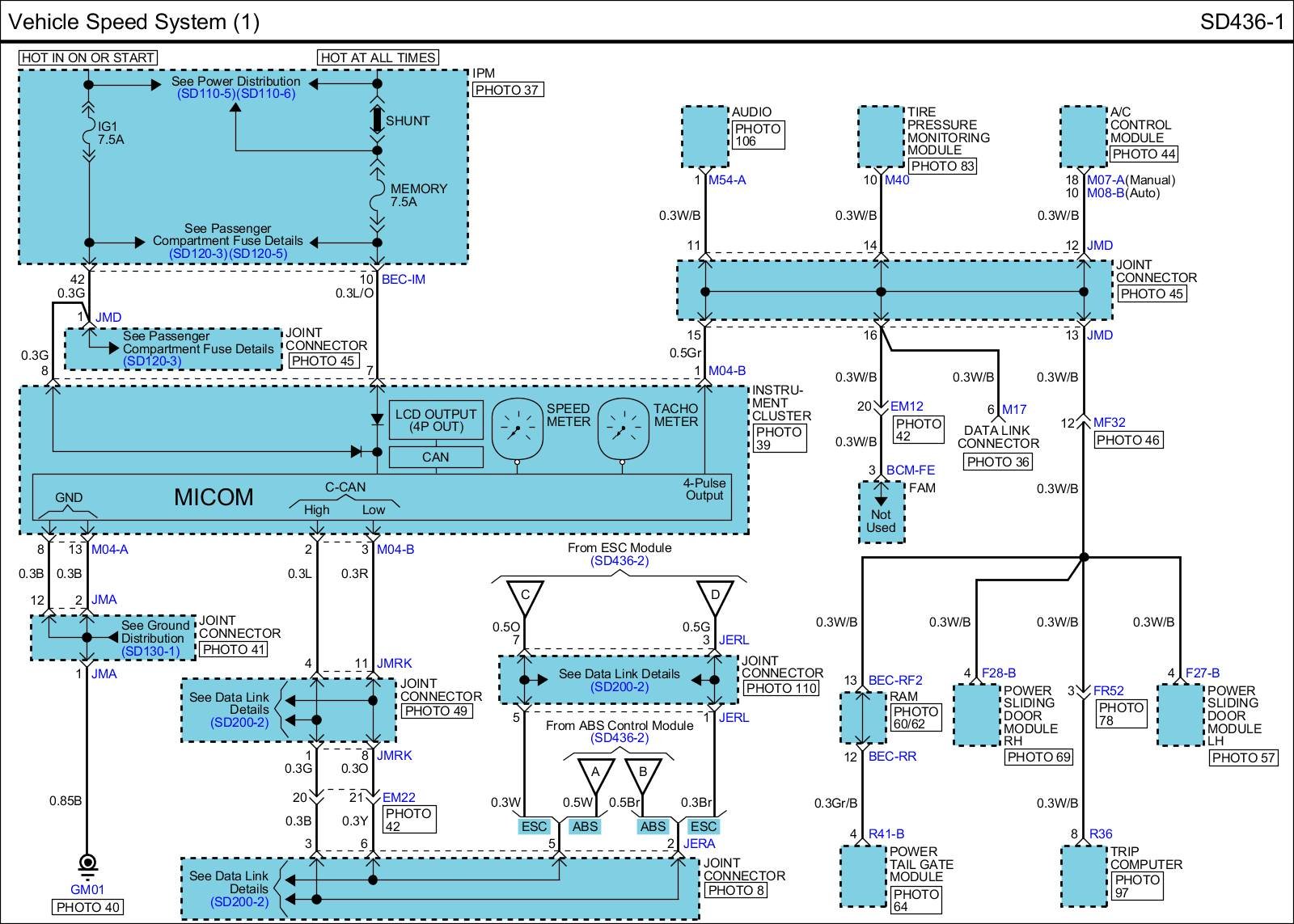The image size is (1294, 924).
Task: Click the MEMORY 7.5A fuse symbol
Action: (377, 194)
